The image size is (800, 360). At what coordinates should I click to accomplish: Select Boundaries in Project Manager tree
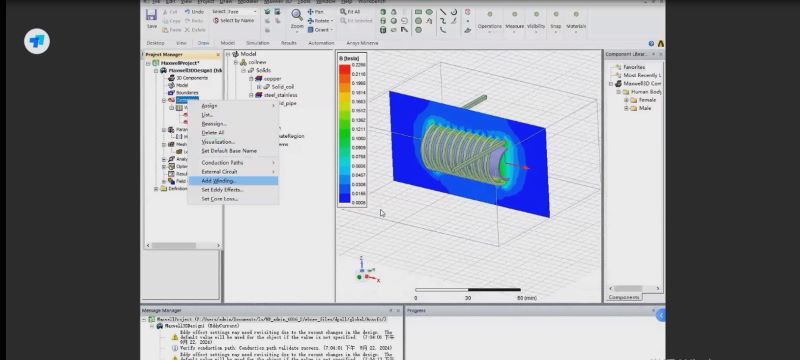pyautogui.click(x=187, y=92)
